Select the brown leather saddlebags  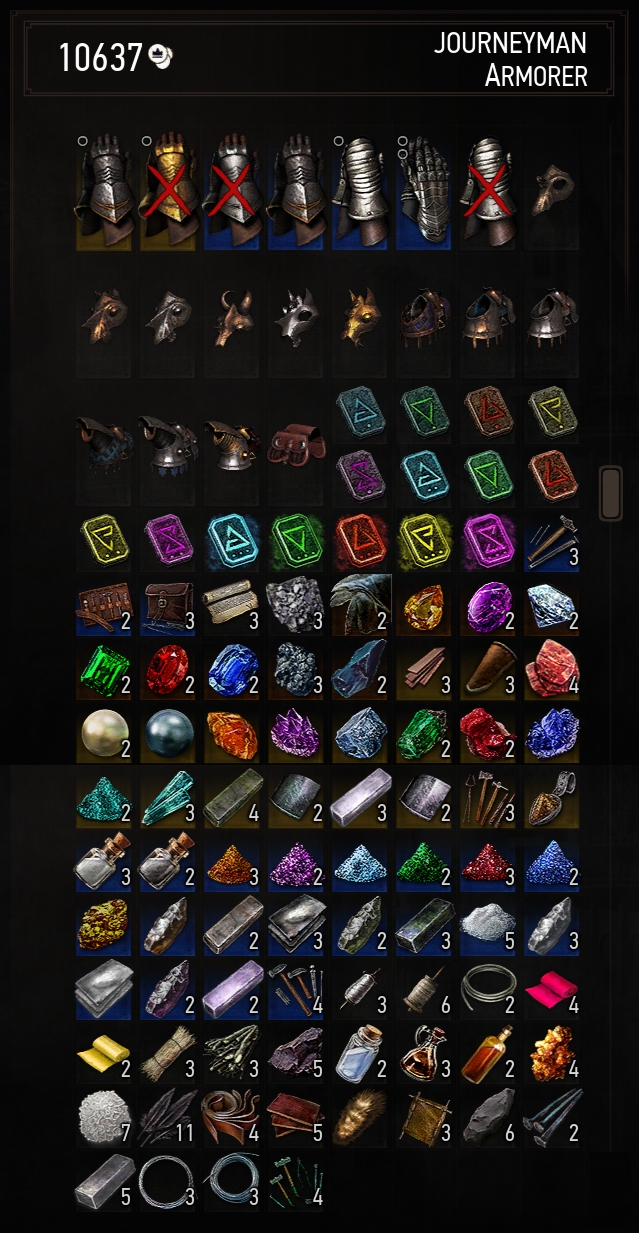coord(297,446)
